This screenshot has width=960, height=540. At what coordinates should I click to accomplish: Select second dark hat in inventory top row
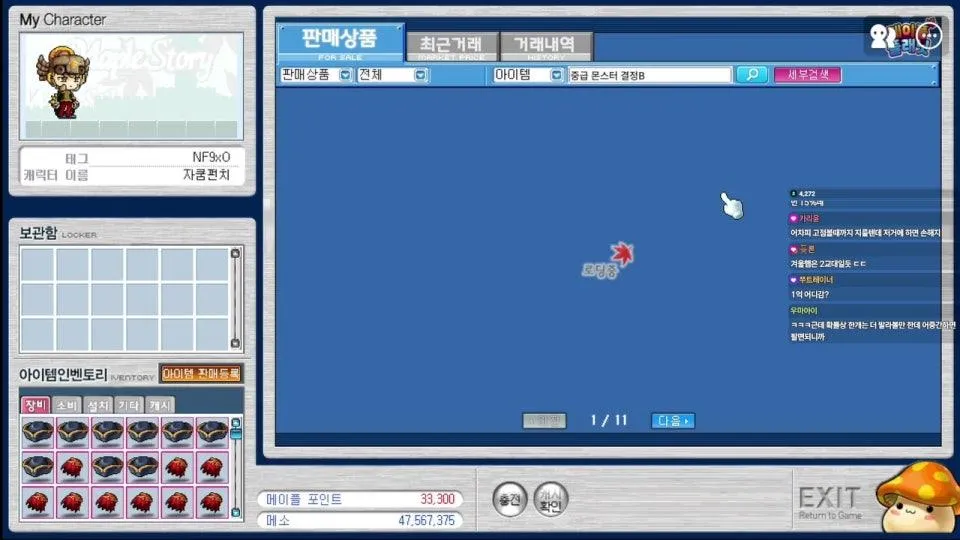coord(73,433)
